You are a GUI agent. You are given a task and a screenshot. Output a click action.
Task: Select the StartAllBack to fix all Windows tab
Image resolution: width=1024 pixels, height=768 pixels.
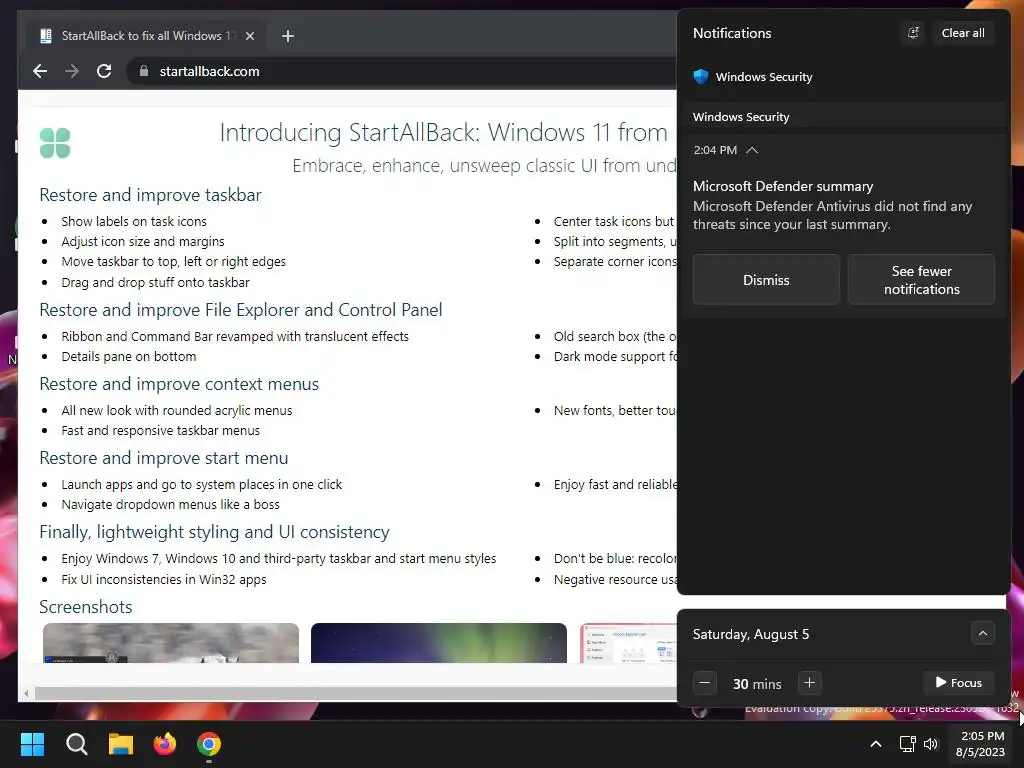click(145, 36)
